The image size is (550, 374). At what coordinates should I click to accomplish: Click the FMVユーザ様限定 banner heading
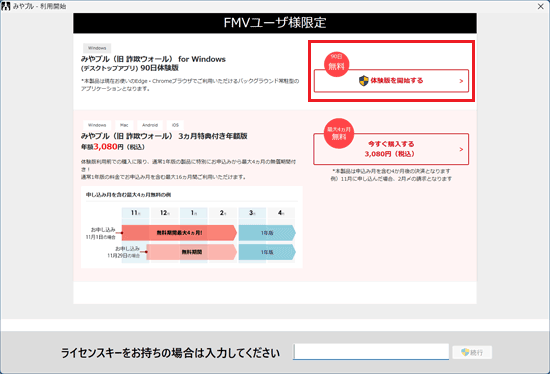(275, 23)
